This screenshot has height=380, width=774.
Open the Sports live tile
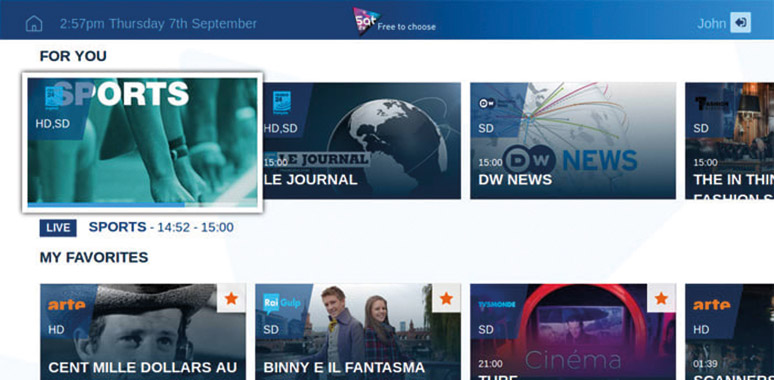[x=142, y=142]
